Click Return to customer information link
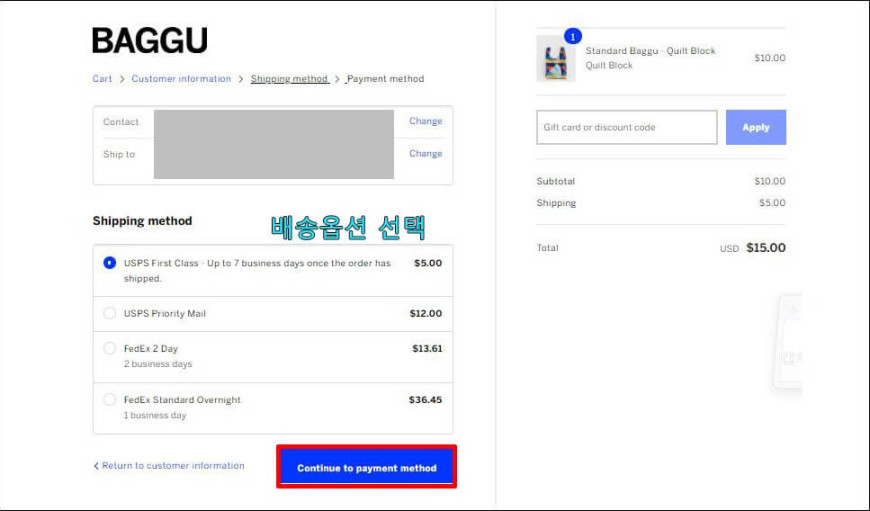The image size is (870, 511). 169,466
